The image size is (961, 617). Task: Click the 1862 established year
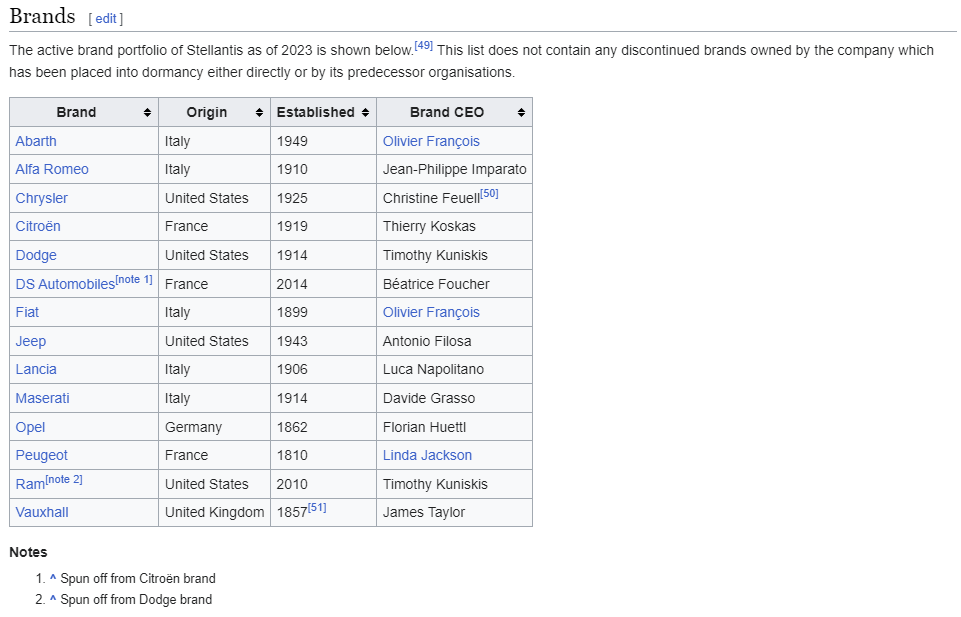coord(292,427)
